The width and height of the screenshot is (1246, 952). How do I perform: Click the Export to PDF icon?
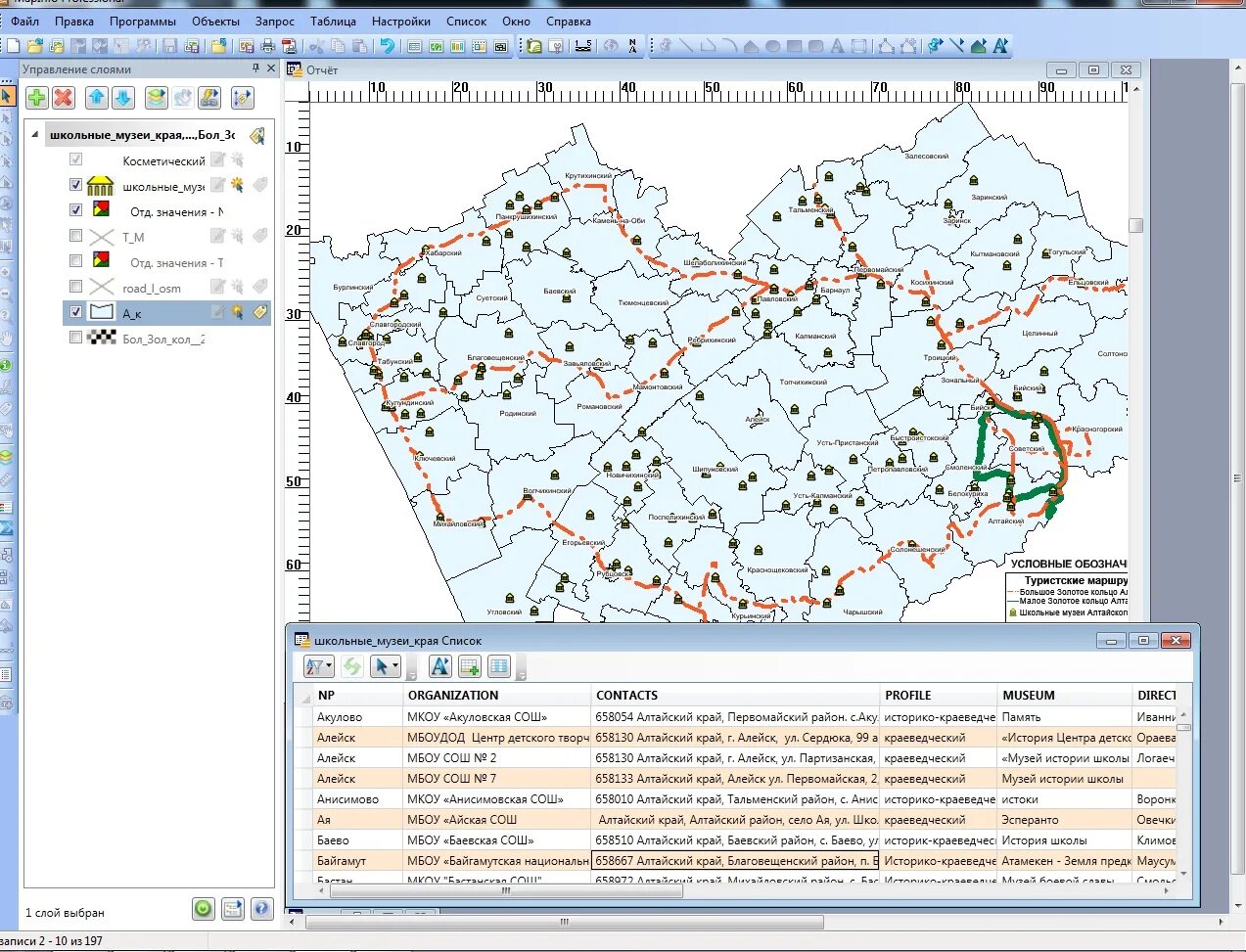coord(289,46)
